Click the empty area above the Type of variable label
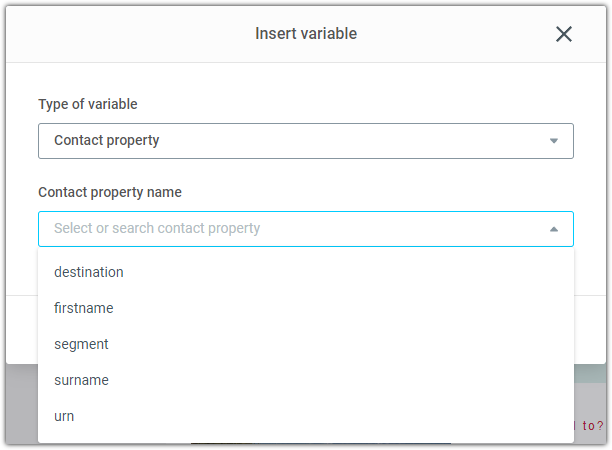 [306, 78]
